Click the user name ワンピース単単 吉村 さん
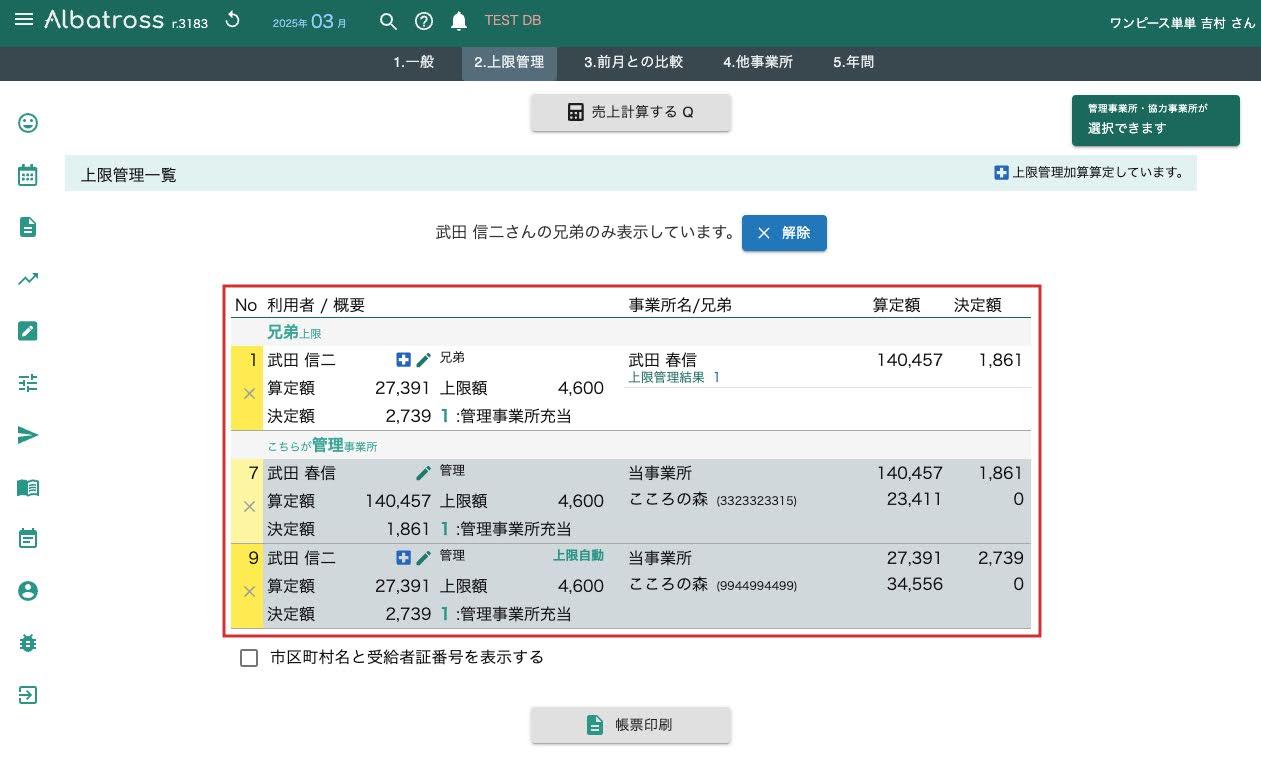This screenshot has height=771, width=1261. coord(1182,22)
